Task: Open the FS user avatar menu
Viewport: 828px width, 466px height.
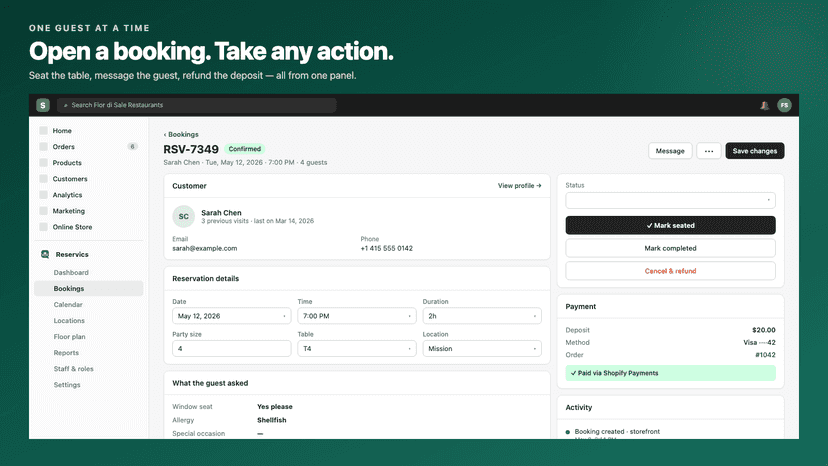Action: [x=784, y=105]
